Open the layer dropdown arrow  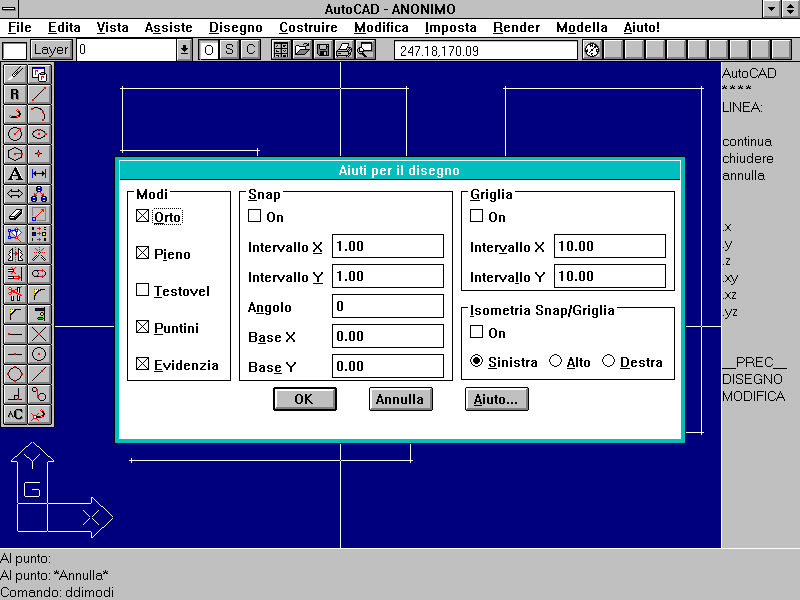184,50
